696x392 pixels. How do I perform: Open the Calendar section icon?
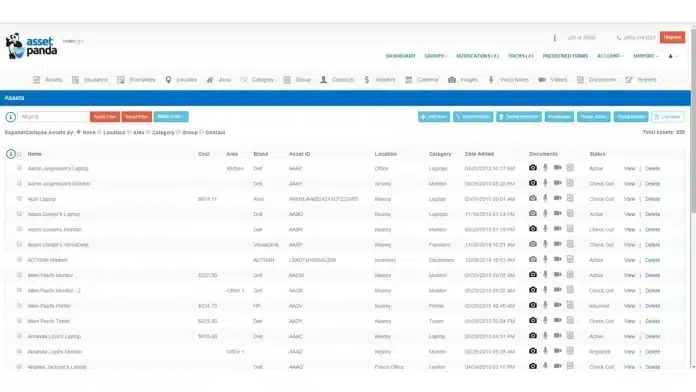pyautogui.click(x=408, y=80)
